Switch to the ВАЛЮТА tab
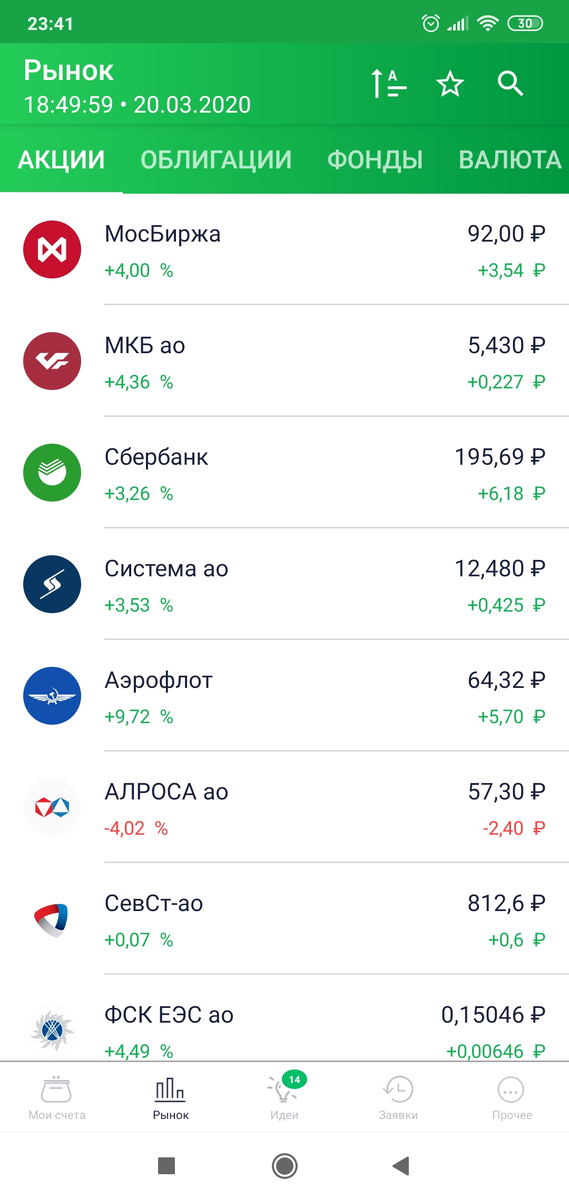The image size is (569, 1200). click(510, 160)
